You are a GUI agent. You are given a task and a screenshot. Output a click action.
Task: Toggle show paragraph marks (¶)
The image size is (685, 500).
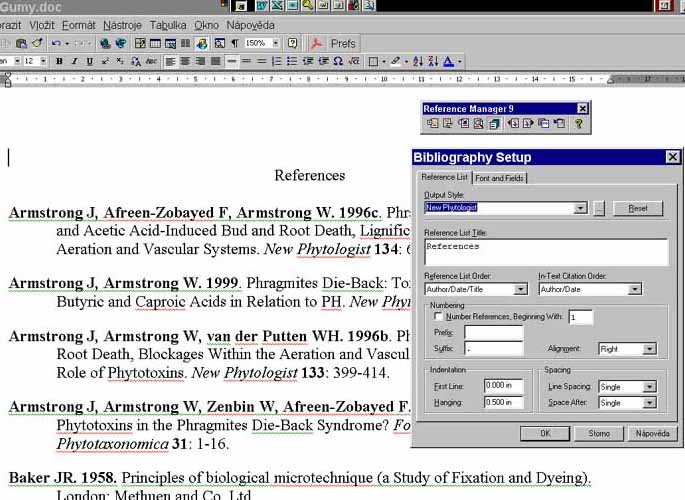pyautogui.click(x=235, y=43)
